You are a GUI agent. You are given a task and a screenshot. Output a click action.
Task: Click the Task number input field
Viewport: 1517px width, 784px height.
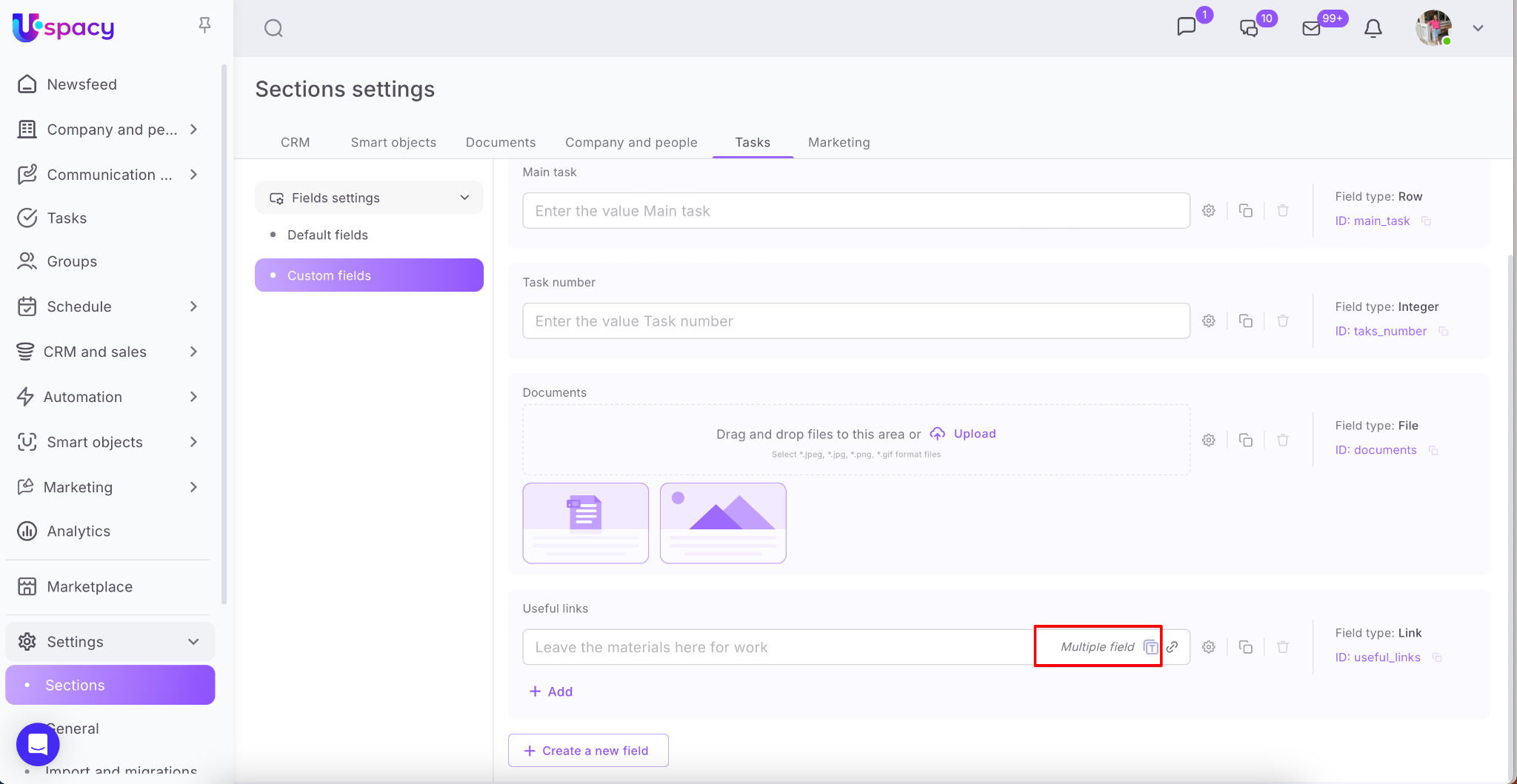click(856, 321)
